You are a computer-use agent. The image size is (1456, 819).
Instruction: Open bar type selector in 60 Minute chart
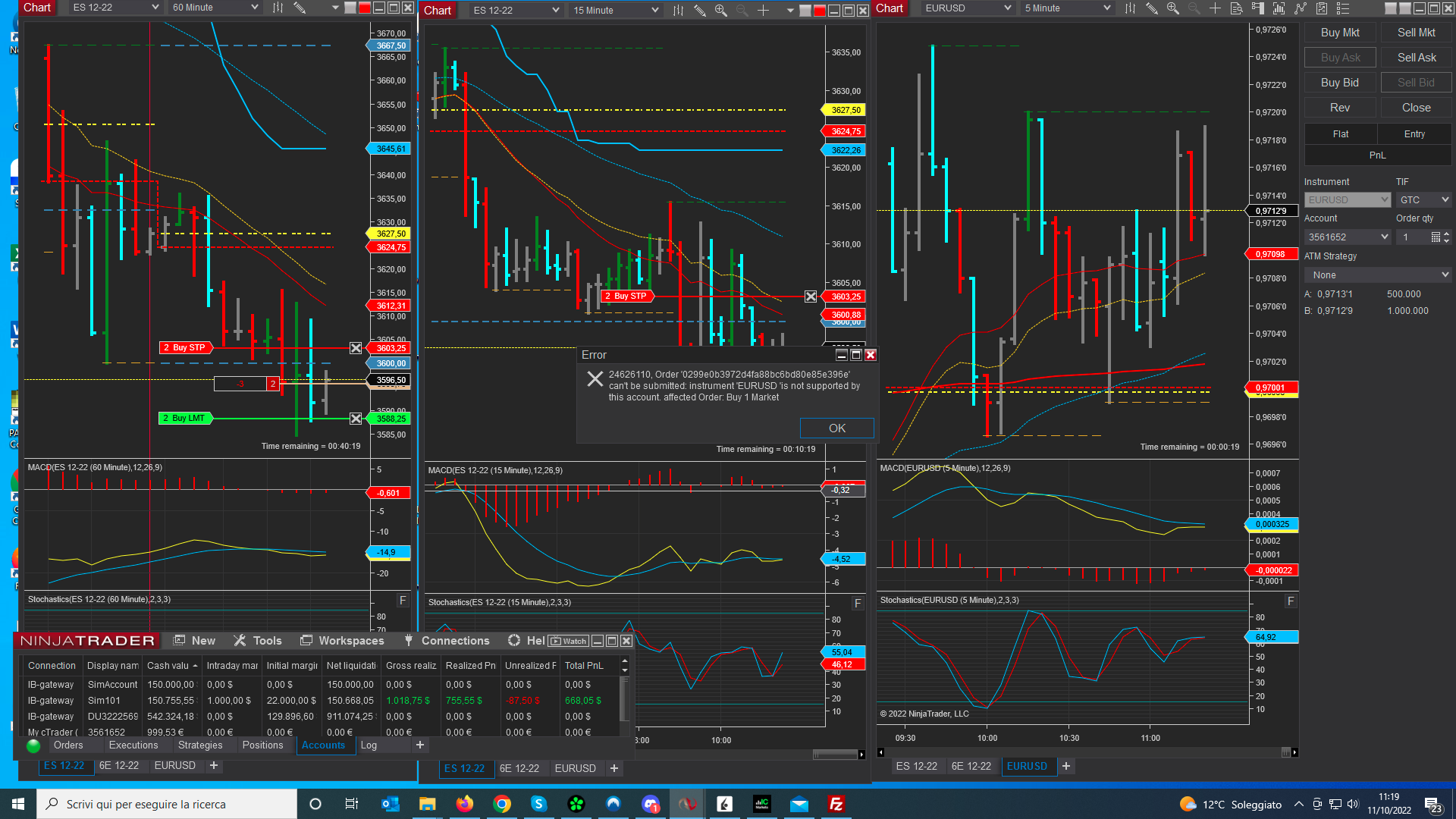278,8
